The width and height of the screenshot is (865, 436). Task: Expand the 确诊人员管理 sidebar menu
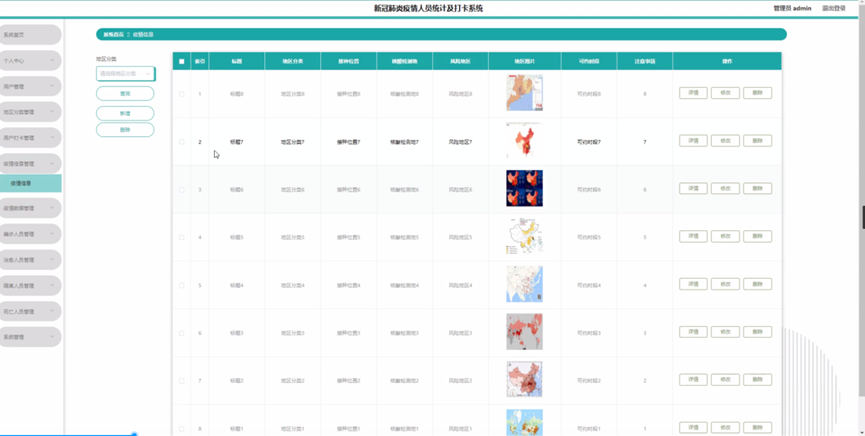click(30, 234)
